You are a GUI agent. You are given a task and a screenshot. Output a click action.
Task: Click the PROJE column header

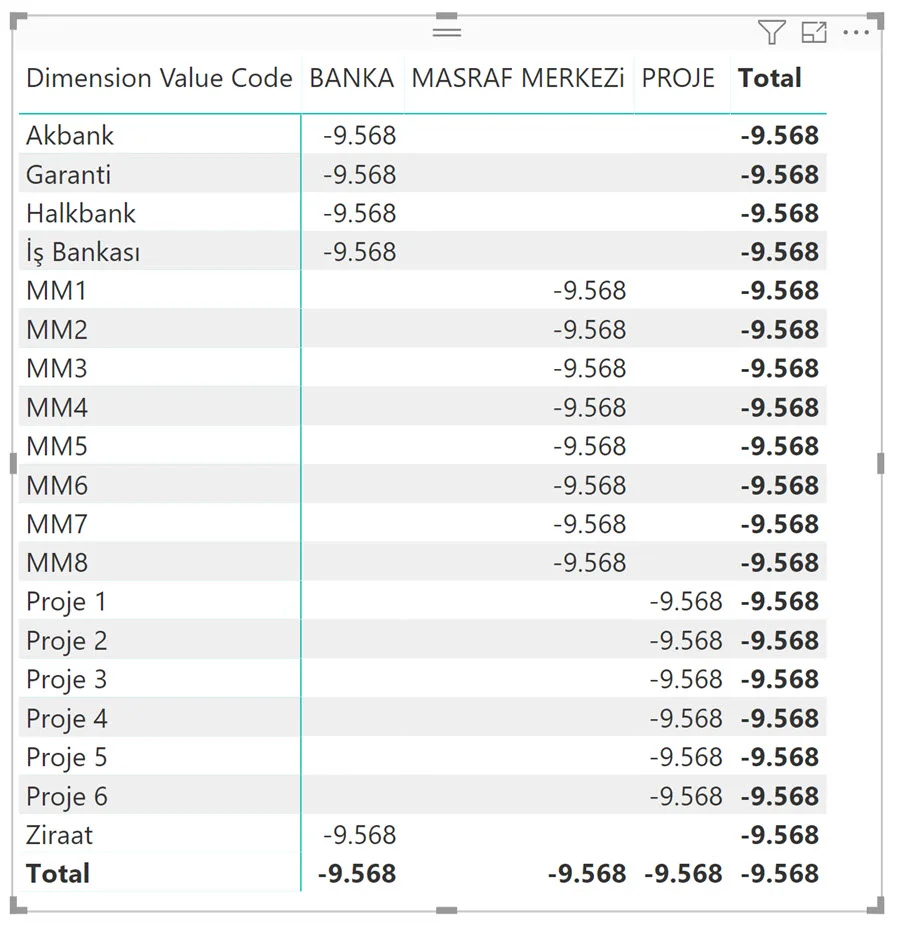point(678,78)
